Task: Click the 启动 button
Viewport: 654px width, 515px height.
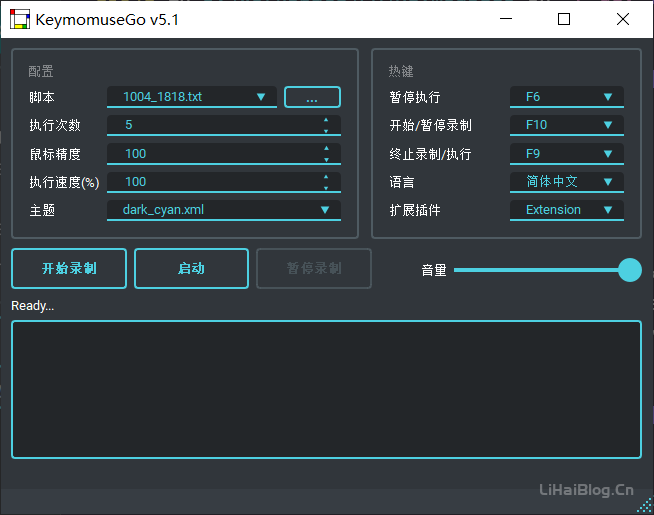Action: 191,269
